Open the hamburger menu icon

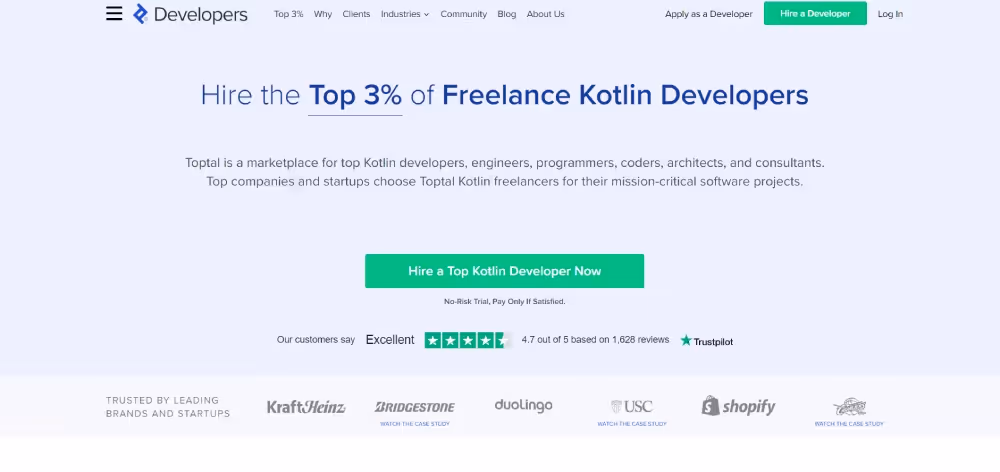coord(114,13)
